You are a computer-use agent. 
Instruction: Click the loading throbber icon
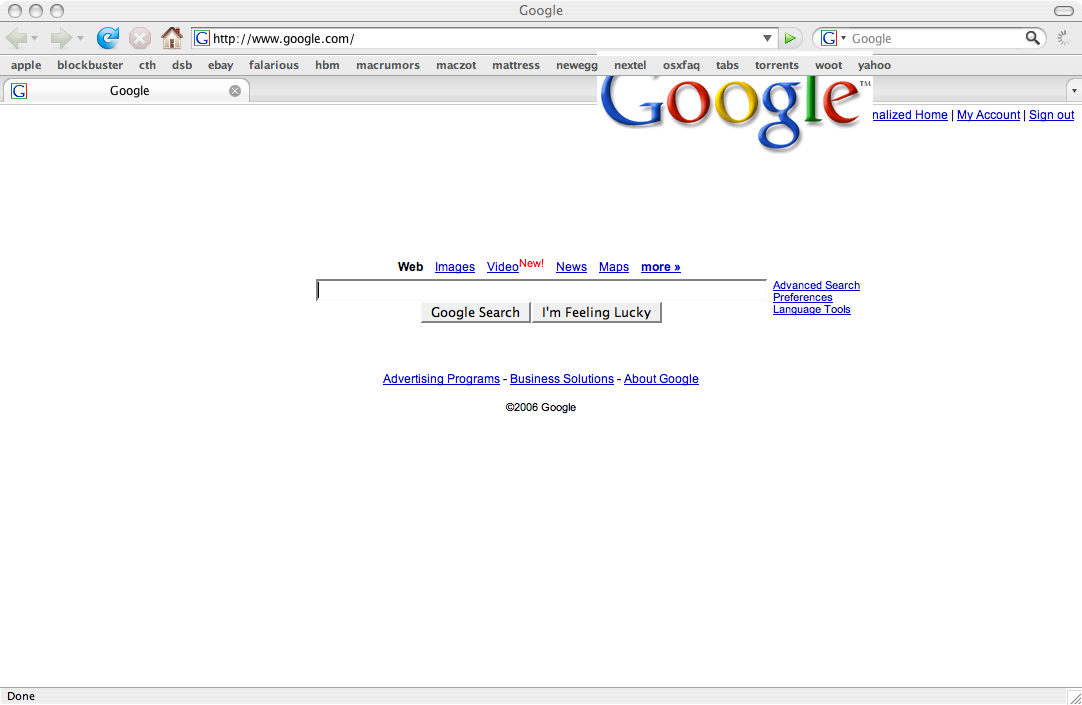1065,38
